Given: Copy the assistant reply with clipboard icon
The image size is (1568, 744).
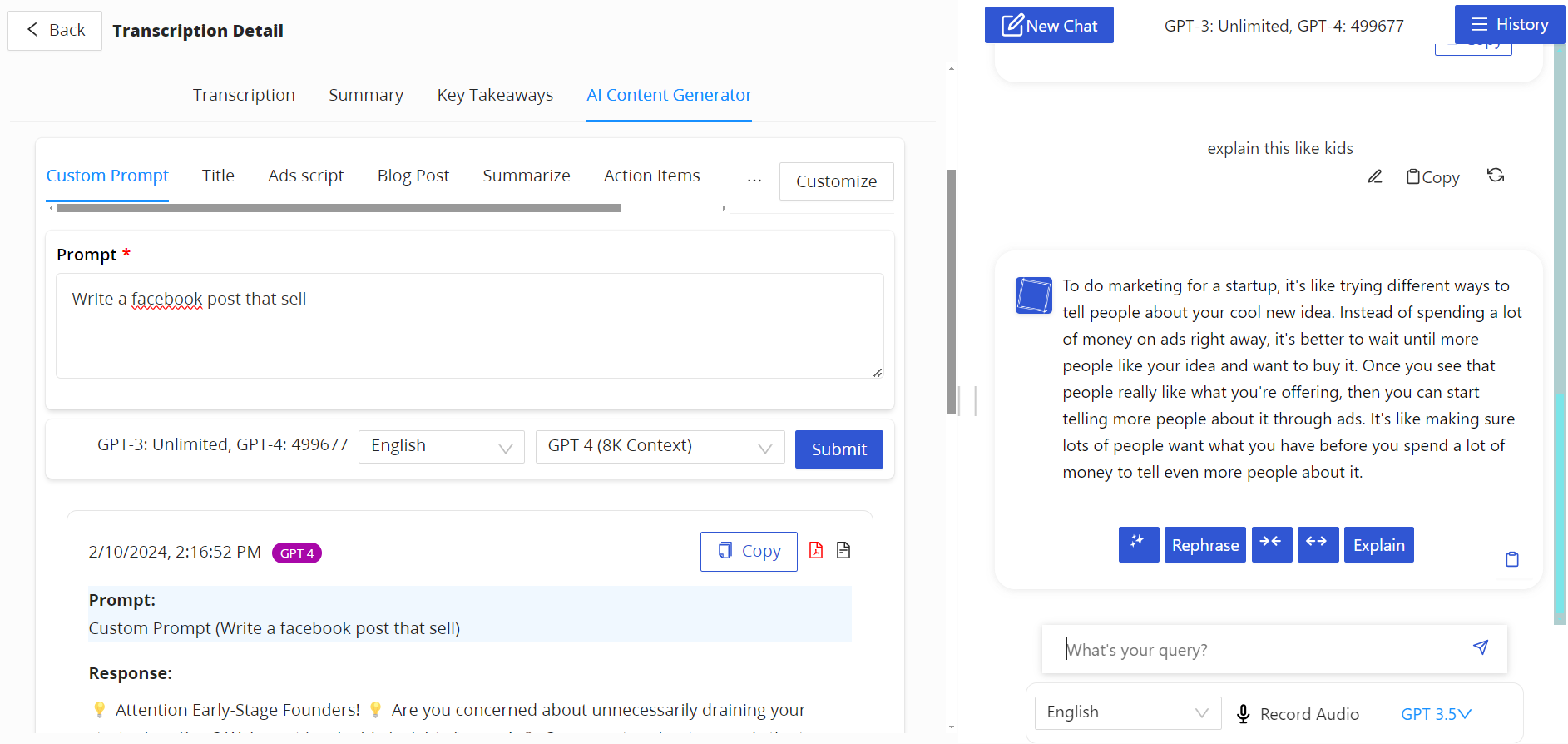Looking at the screenshot, I should [x=1512, y=559].
